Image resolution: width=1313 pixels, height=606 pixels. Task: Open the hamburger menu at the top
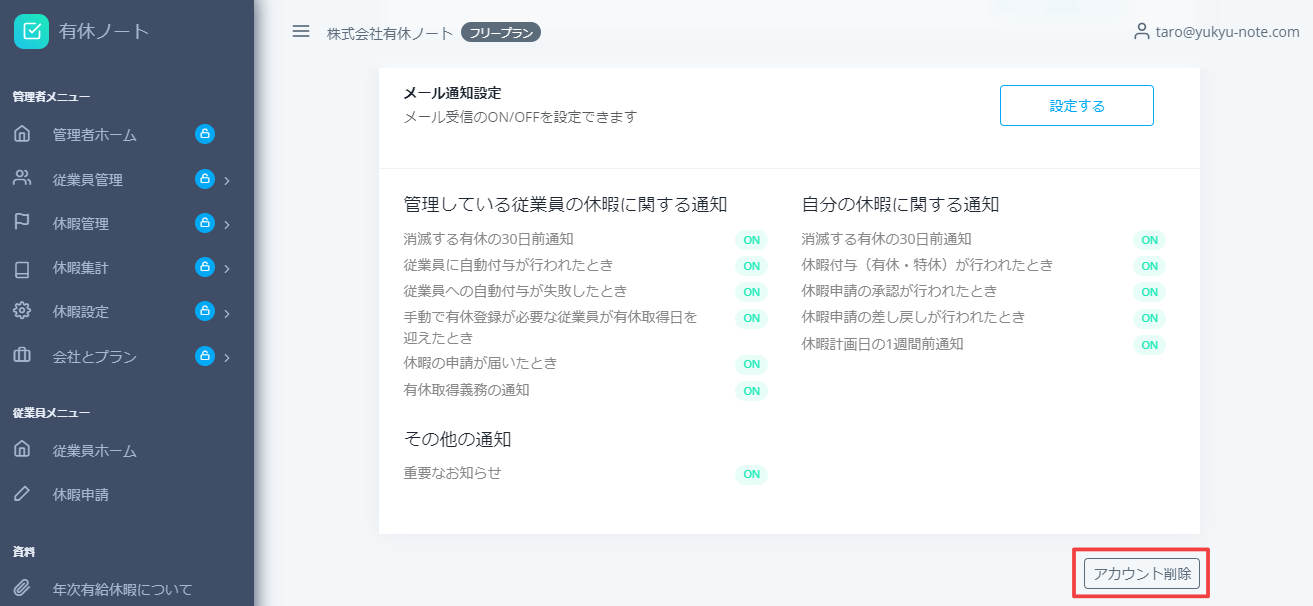(299, 31)
